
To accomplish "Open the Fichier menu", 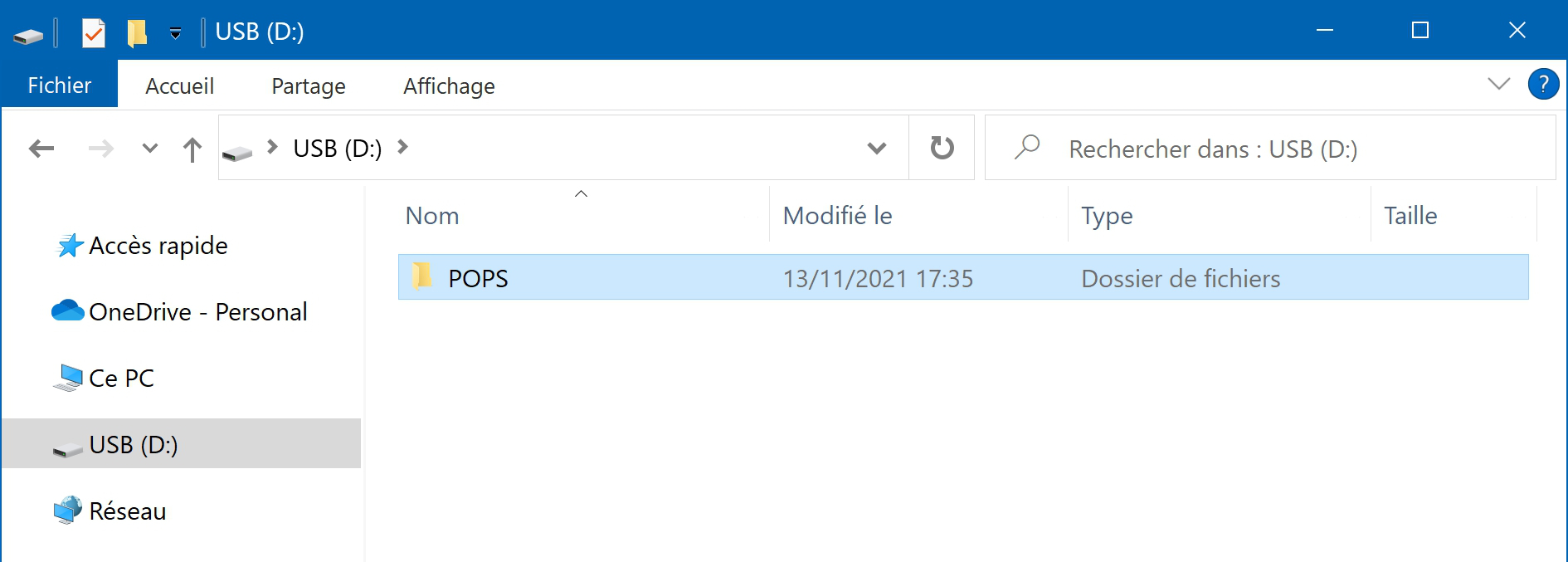I will 60,86.
